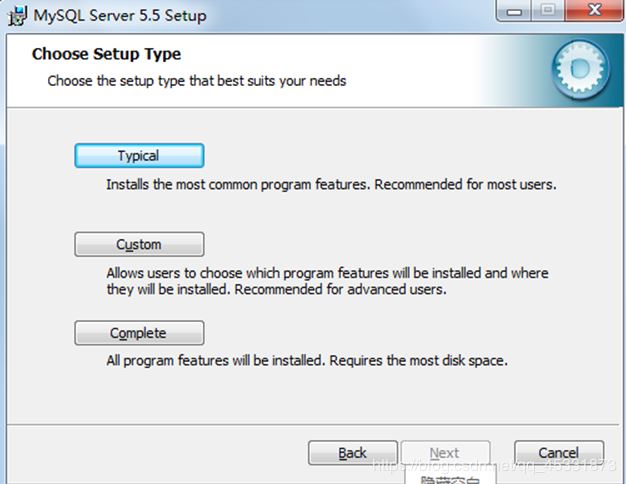Screen dimensions: 626x484
Task: Click the Complete option description text
Action: click(307, 360)
